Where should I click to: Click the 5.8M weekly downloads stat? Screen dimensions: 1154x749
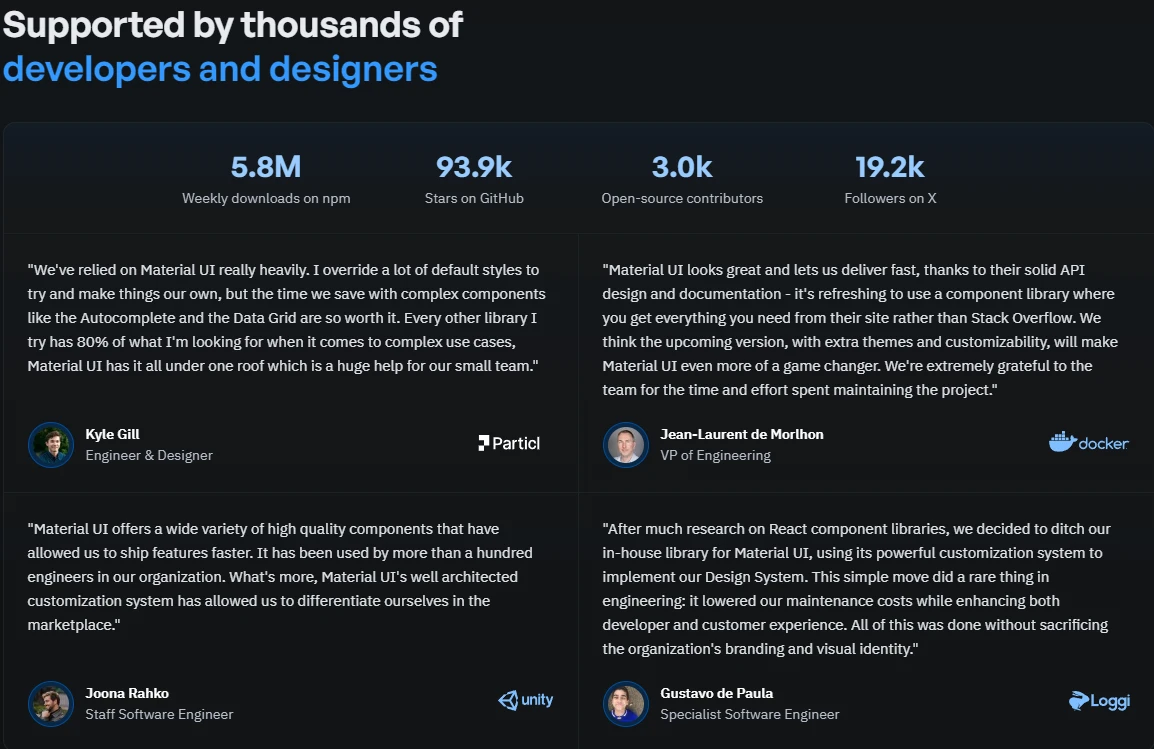click(266, 167)
